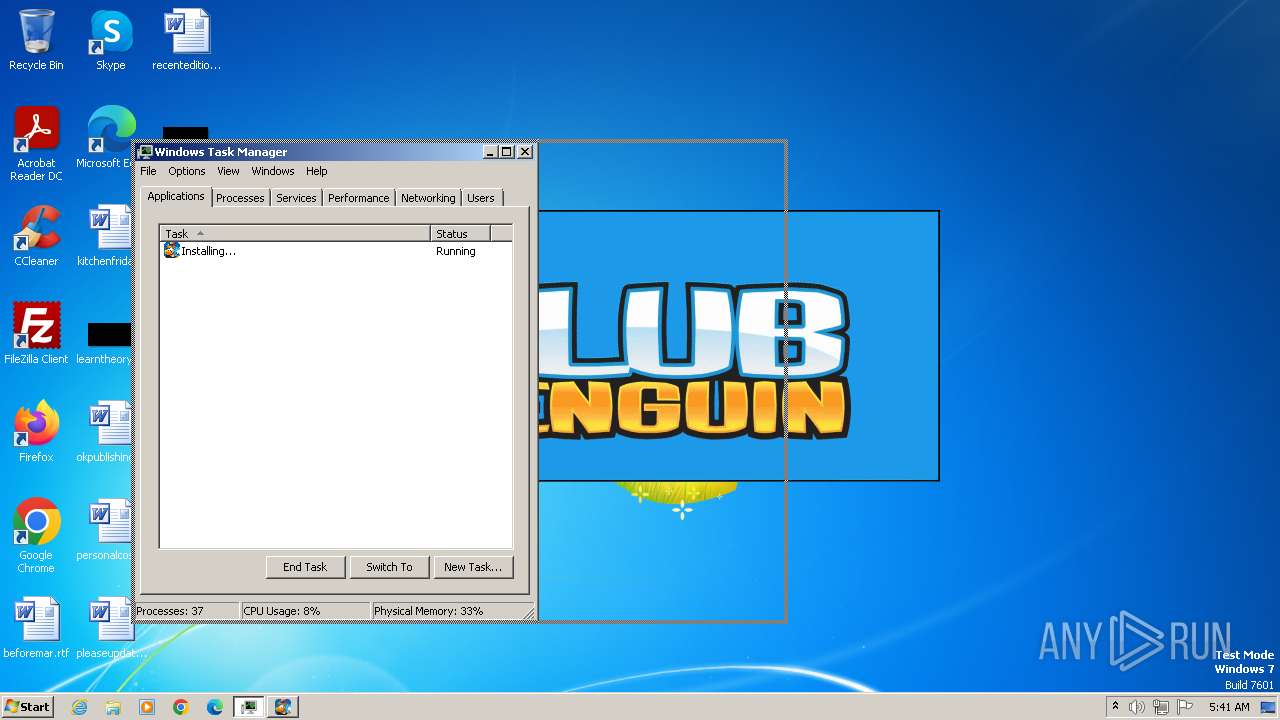The image size is (1280, 720).
Task: Click the Switch To button
Action: click(389, 567)
